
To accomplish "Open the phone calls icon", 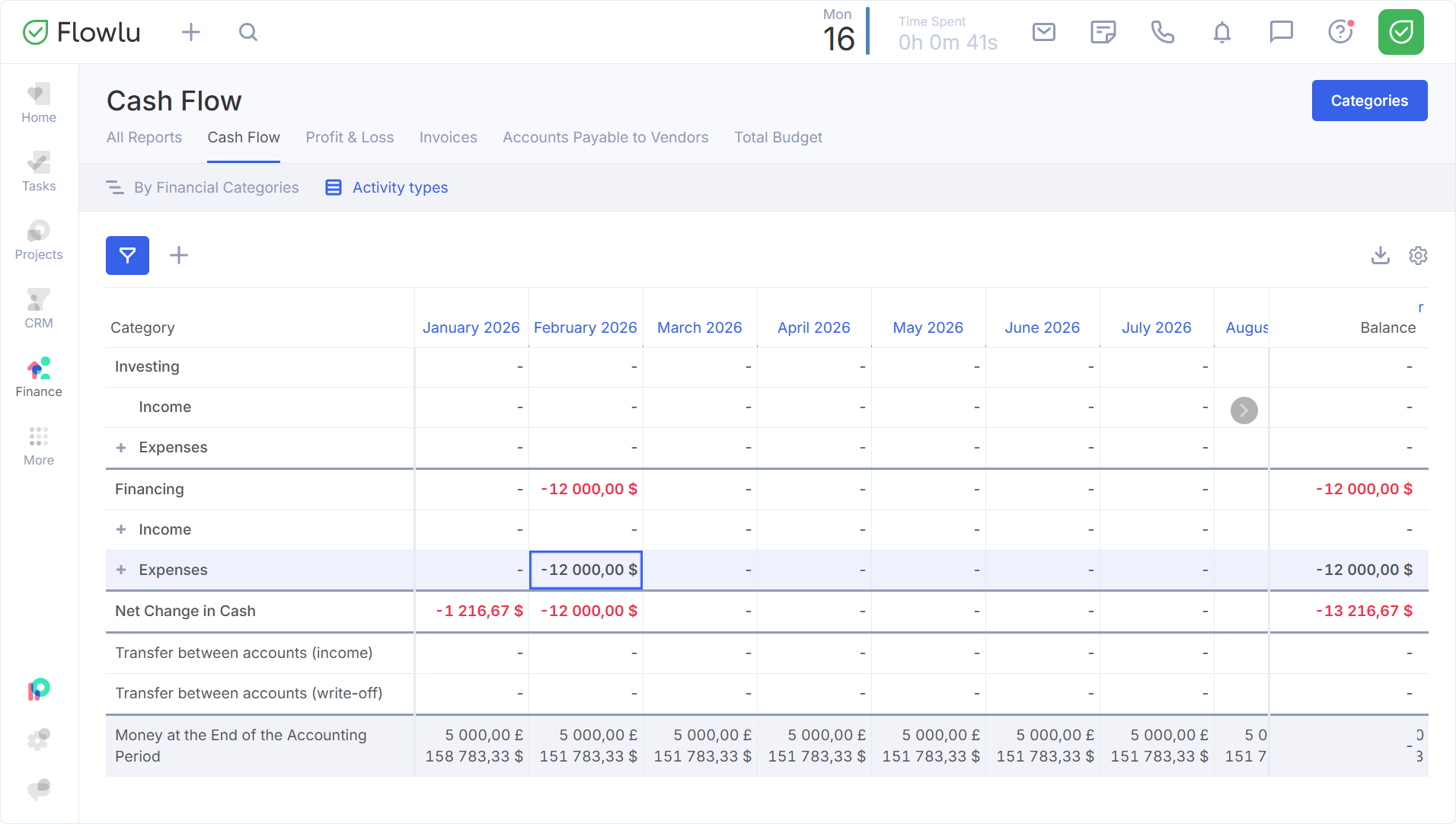I will click(x=1162, y=32).
